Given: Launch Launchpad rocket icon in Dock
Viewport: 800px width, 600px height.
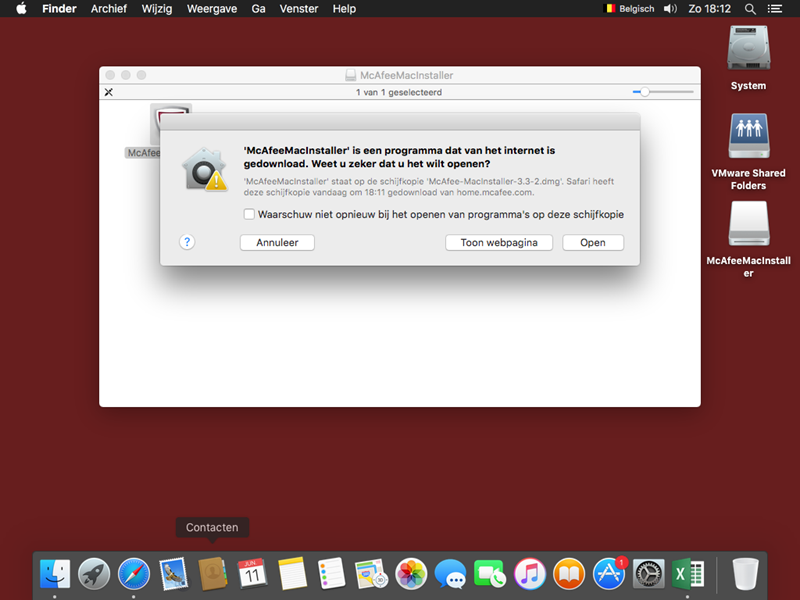Looking at the screenshot, I should [x=94, y=573].
